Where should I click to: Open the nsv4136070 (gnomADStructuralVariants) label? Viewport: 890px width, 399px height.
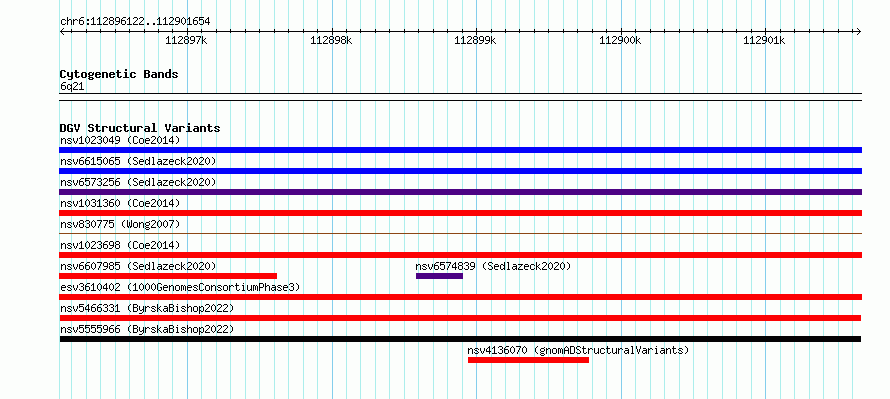pyautogui.click(x=578, y=350)
